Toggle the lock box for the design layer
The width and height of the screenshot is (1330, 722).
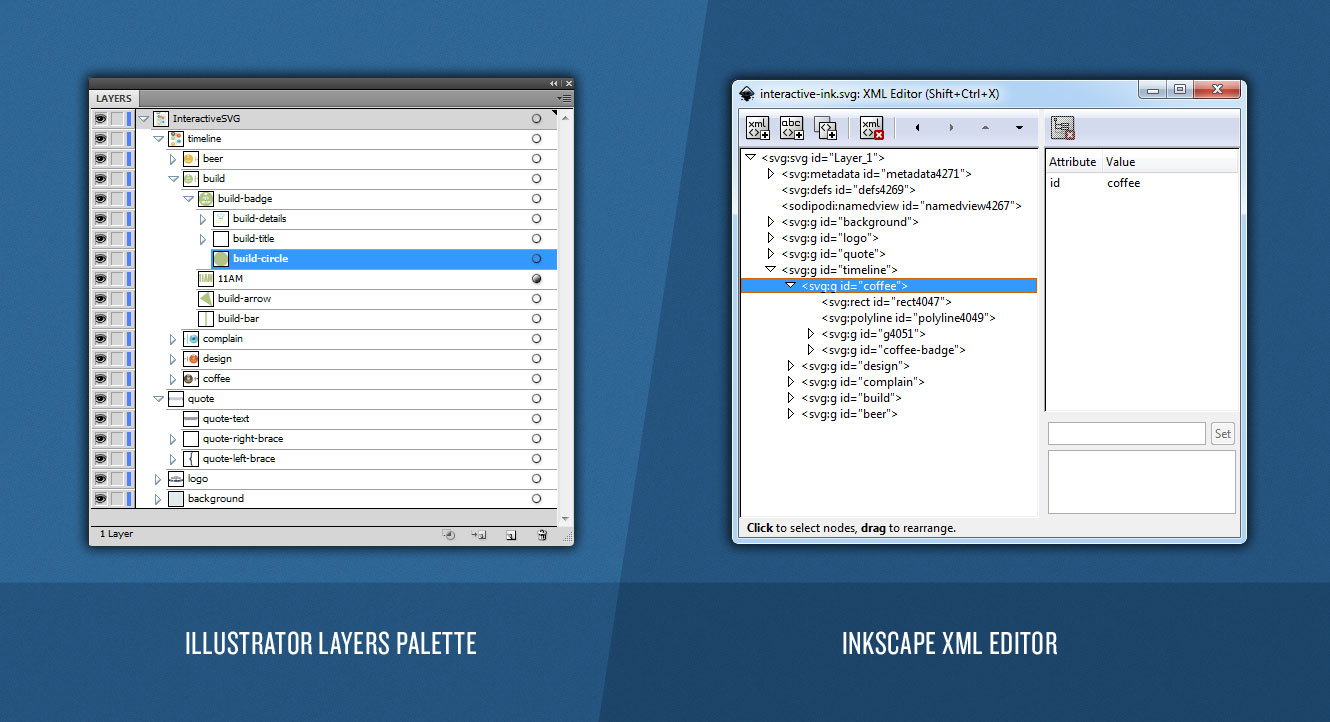[117, 359]
